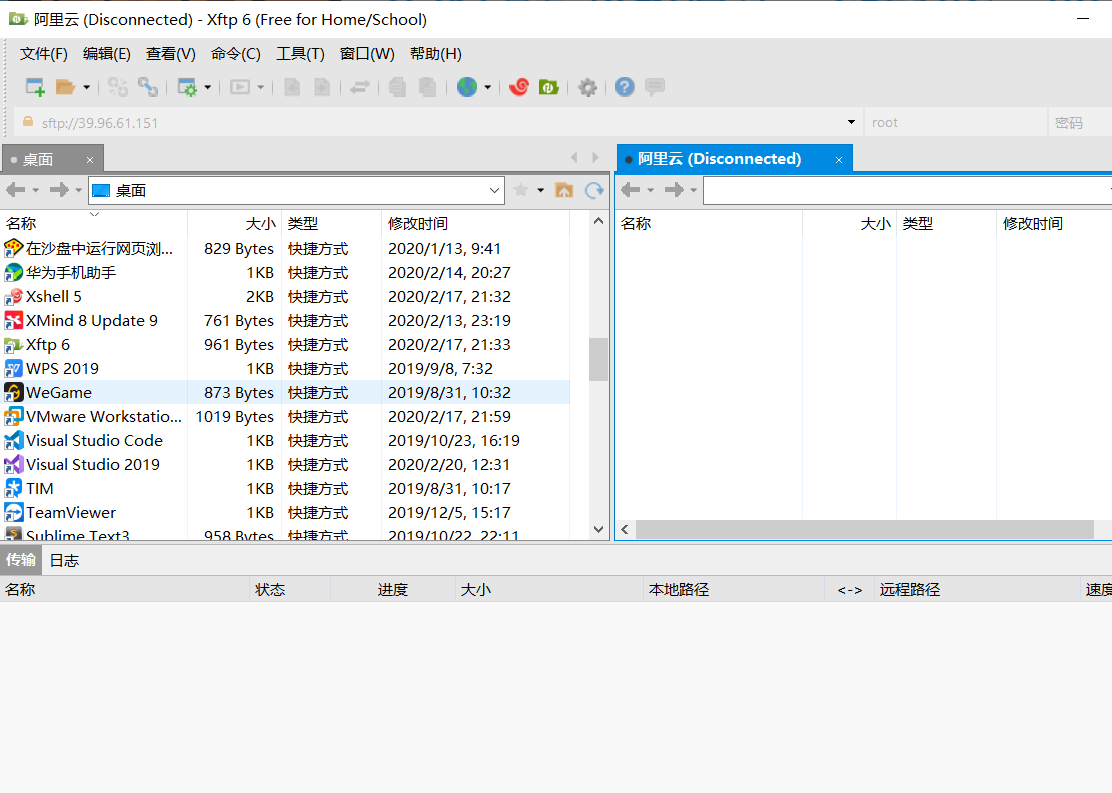Refresh the local desktop folder listing
The height and width of the screenshot is (793, 1112).
[594, 190]
